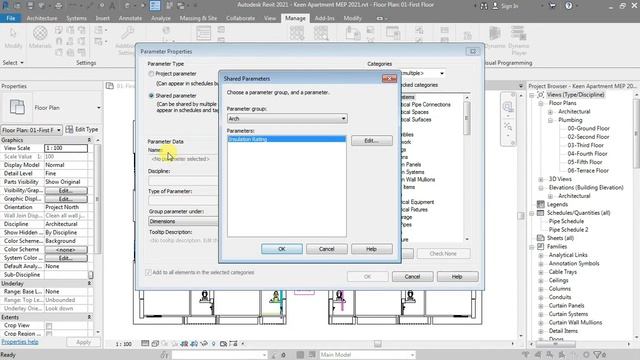Click the selection filter icon in status bar
The width and height of the screenshot is (640, 360).
pyautogui.click(x=598, y=355)
